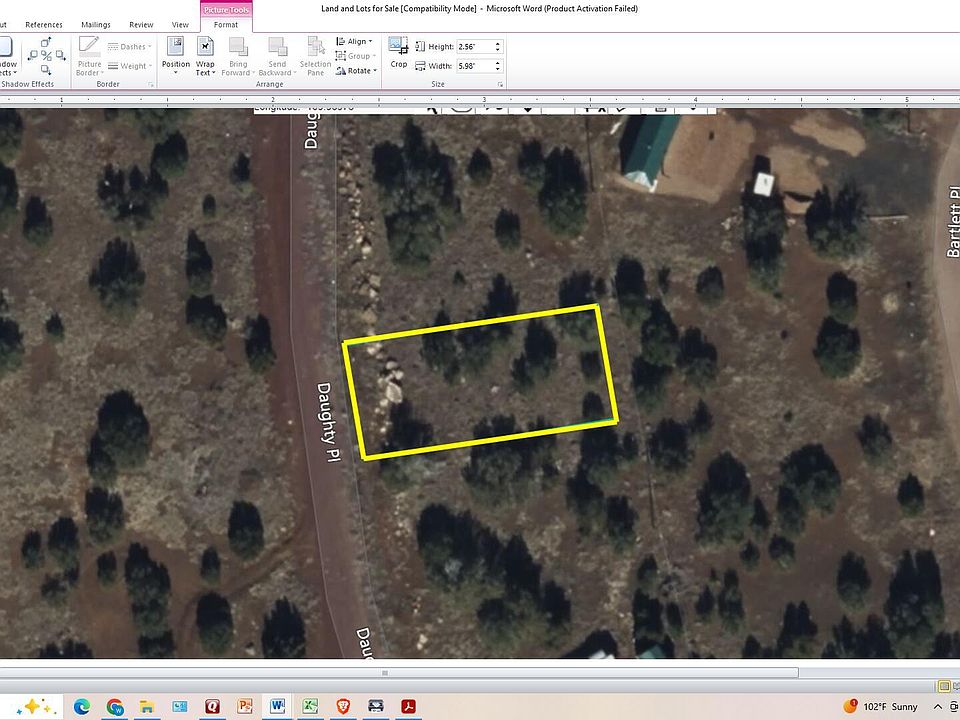
Task: Open the Position dropdown in Arrange group
Action: (176, 56)
